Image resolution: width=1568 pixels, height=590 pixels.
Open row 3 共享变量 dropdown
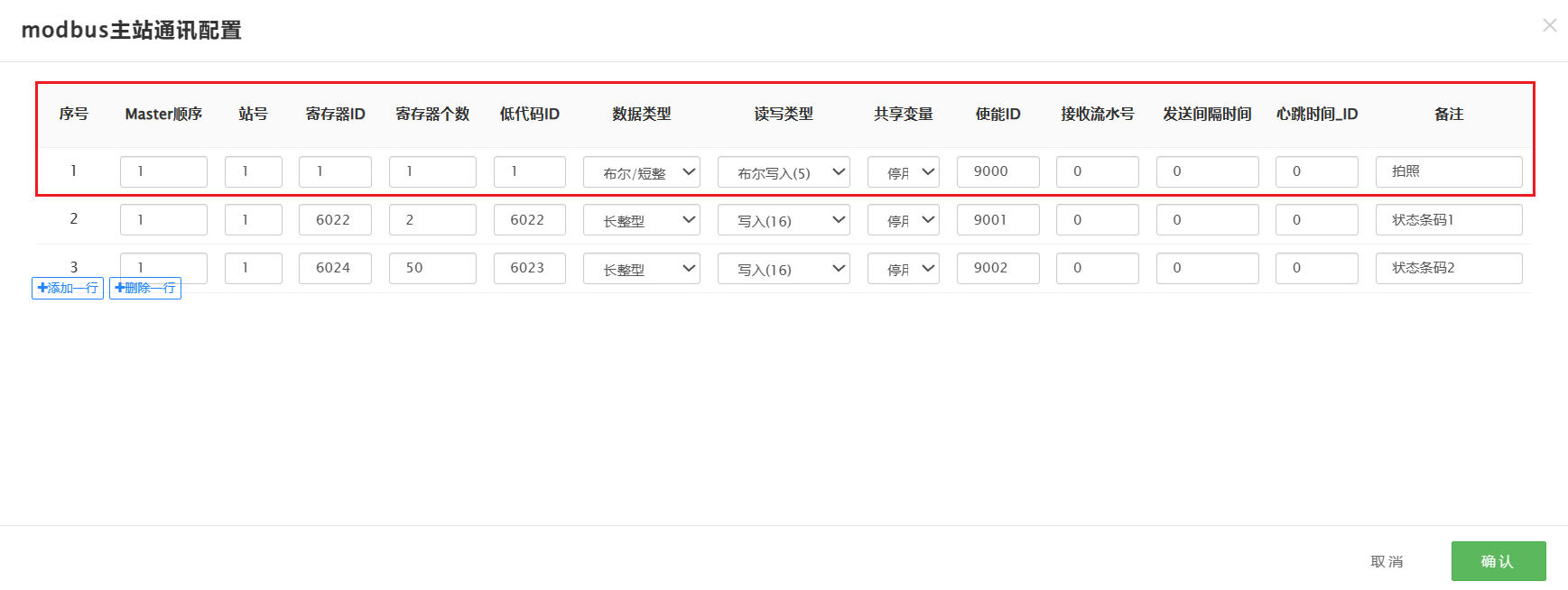click(903, 269)
